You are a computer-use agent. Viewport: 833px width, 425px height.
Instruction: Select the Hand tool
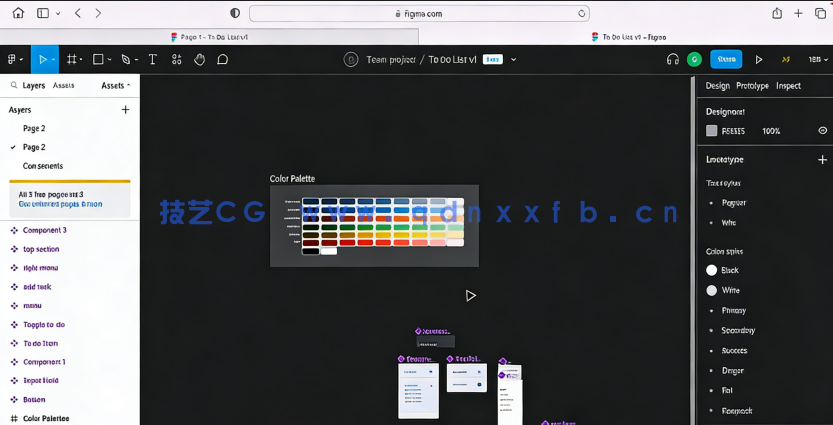pos(199,60)
